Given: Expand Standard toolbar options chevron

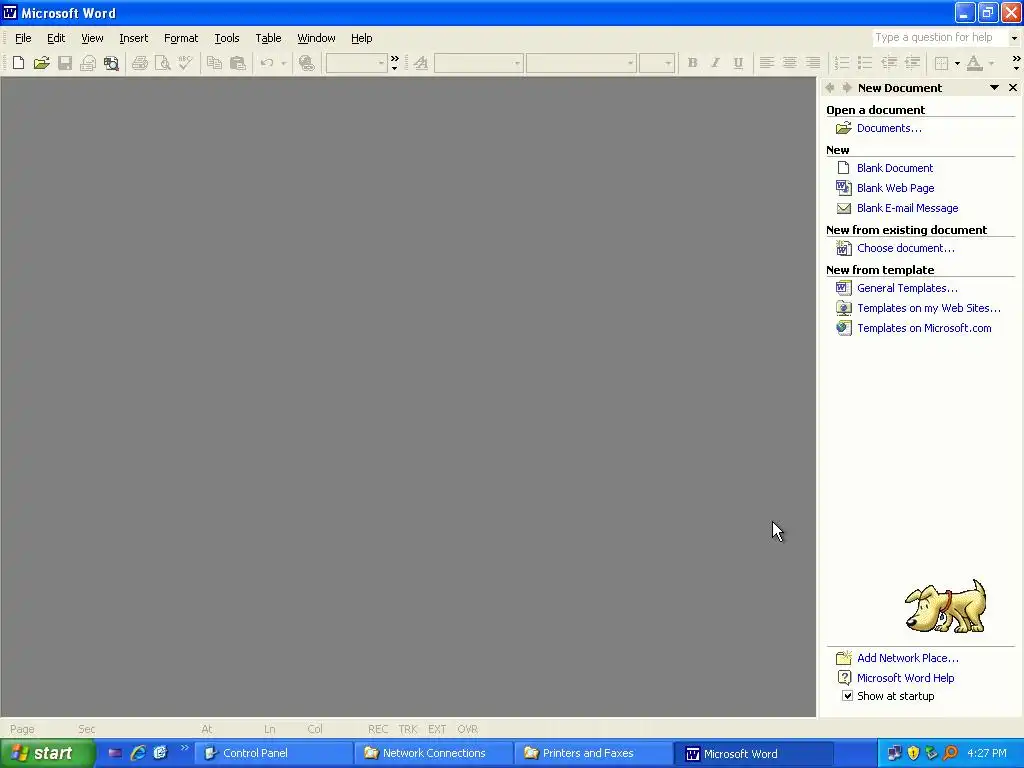Looking at the screenshot, I should click(394, 63).
